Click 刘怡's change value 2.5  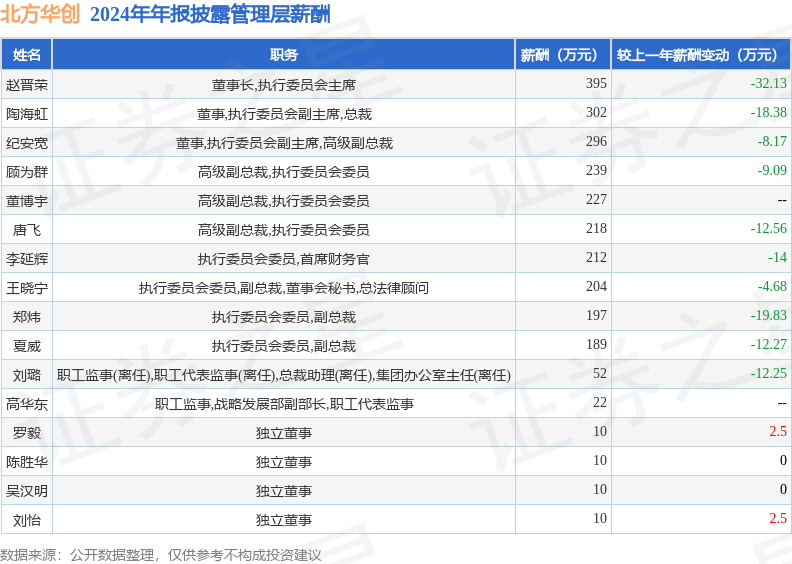coord(778,519)
